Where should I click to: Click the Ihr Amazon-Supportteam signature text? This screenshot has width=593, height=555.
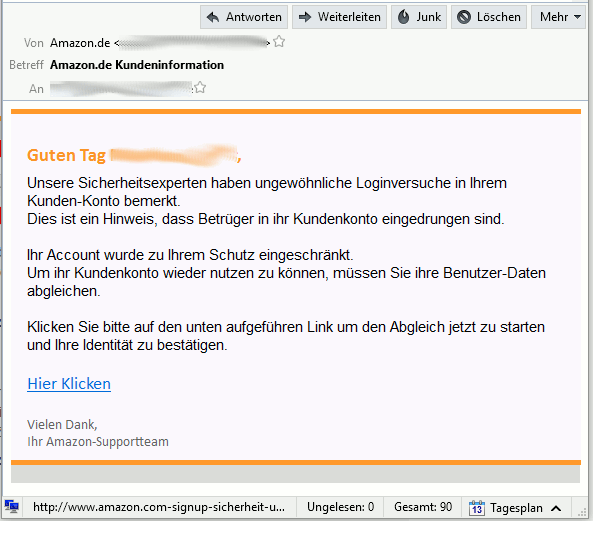point(98,442)
